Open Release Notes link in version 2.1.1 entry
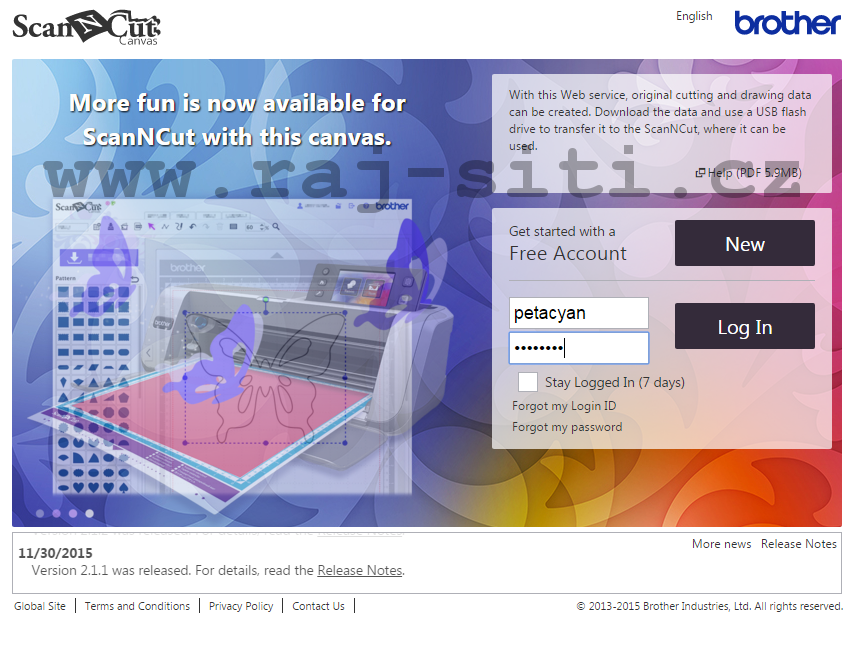The image size is (858, 660). click(x=359, y=570)
